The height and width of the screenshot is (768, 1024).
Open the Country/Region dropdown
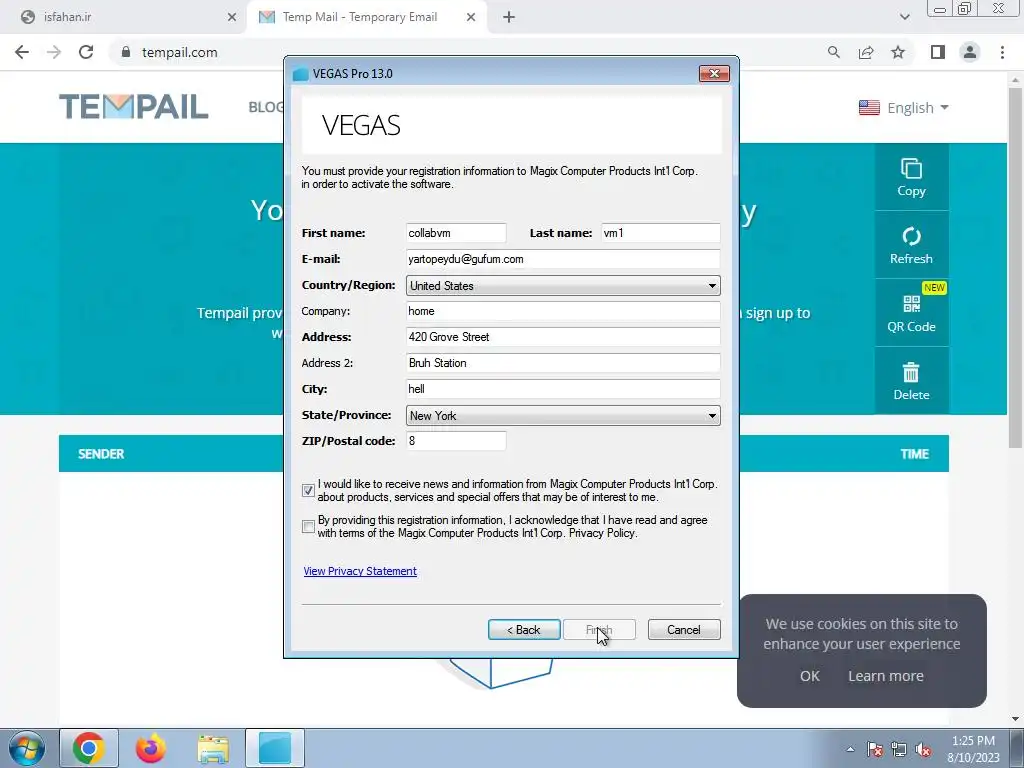click(563, 285)
